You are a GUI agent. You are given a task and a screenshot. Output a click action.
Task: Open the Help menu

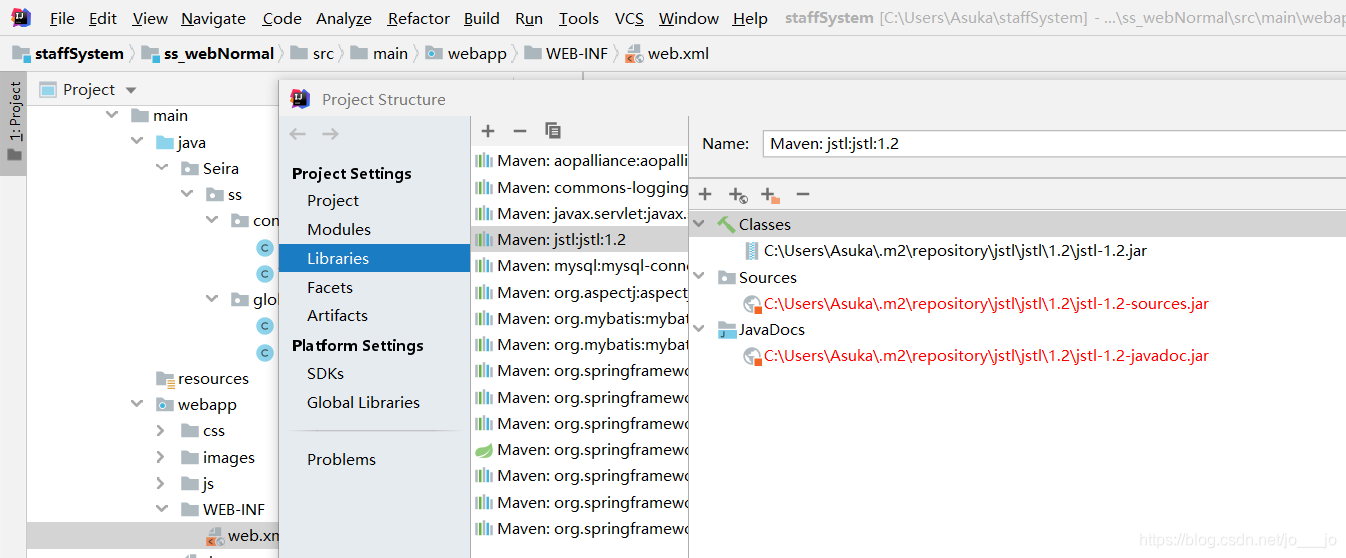click(750, 18)
